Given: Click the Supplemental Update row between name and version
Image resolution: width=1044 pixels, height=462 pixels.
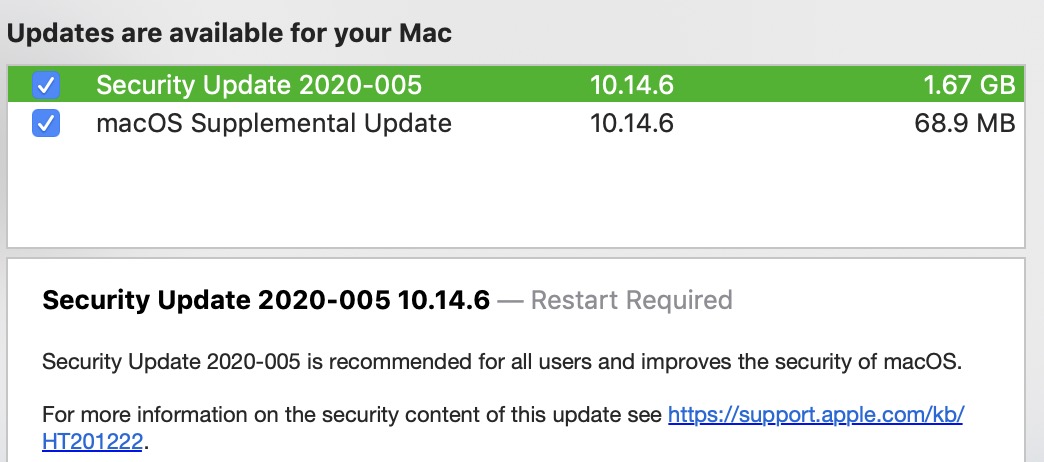Looking at the screenshot, I should pyautogui.click(x=520, y=124).
